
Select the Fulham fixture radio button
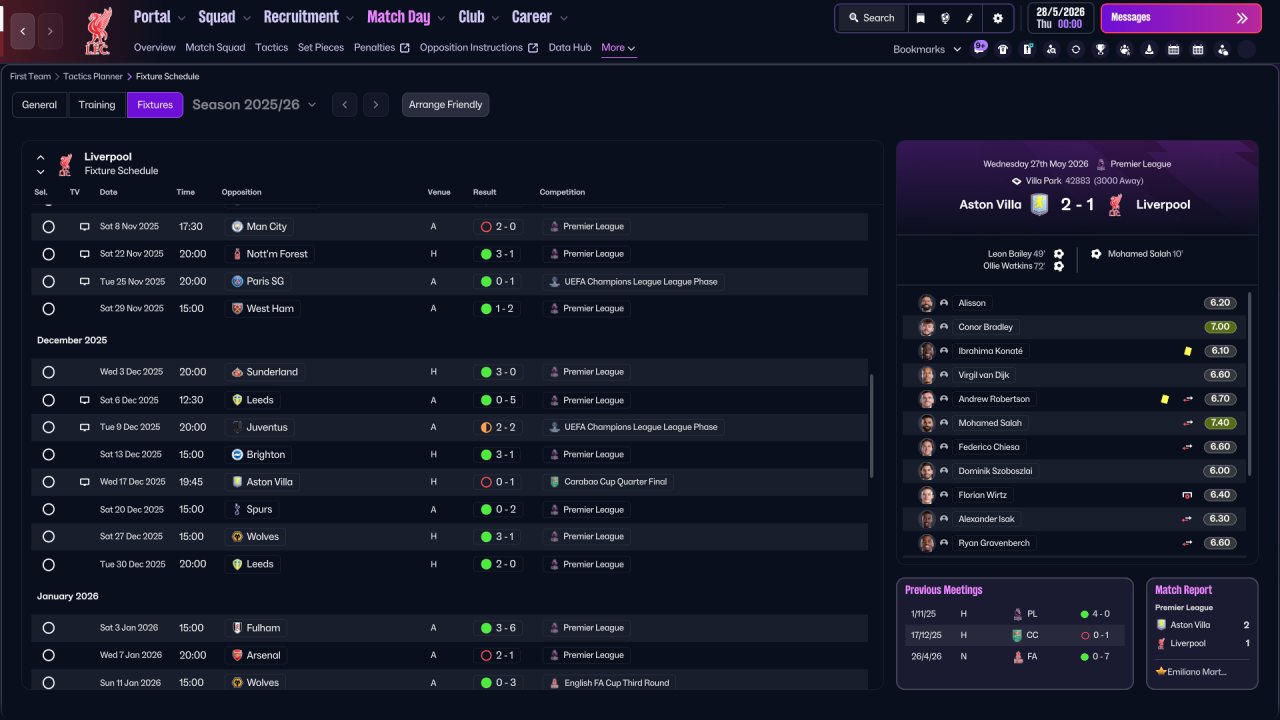(x=48, y=628)
